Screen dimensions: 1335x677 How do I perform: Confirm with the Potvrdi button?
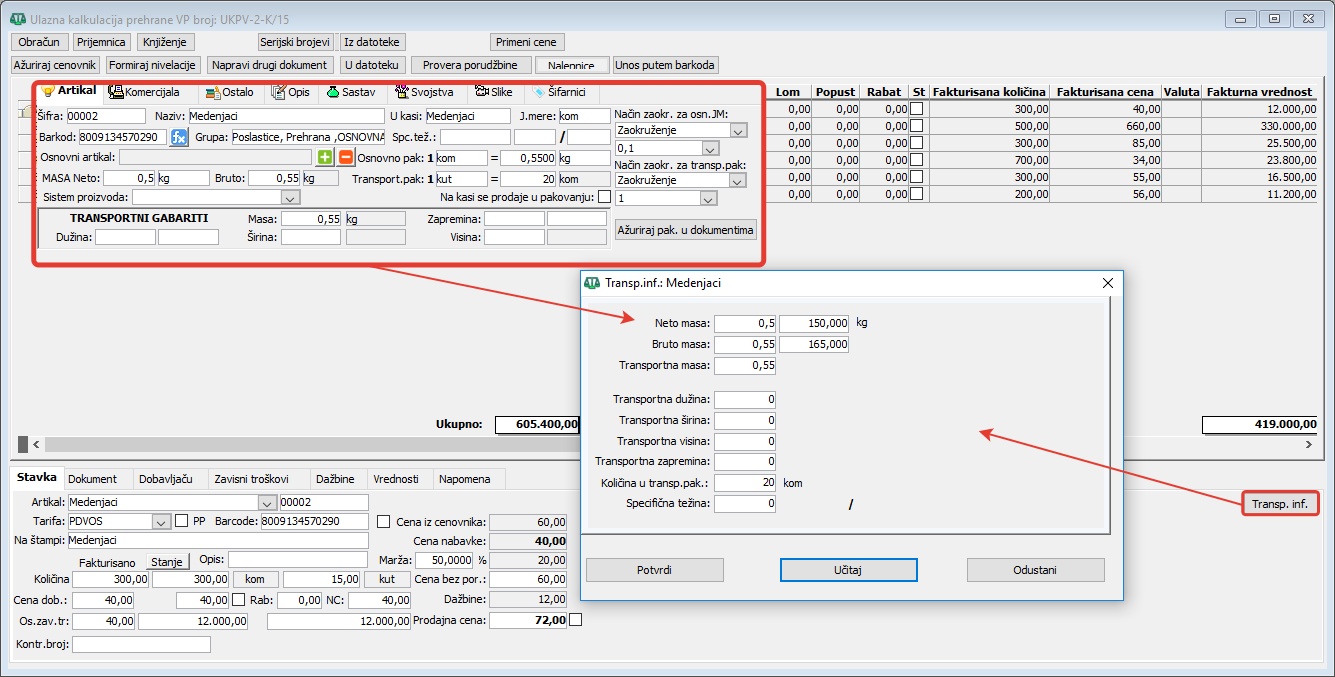pos(654,570)
